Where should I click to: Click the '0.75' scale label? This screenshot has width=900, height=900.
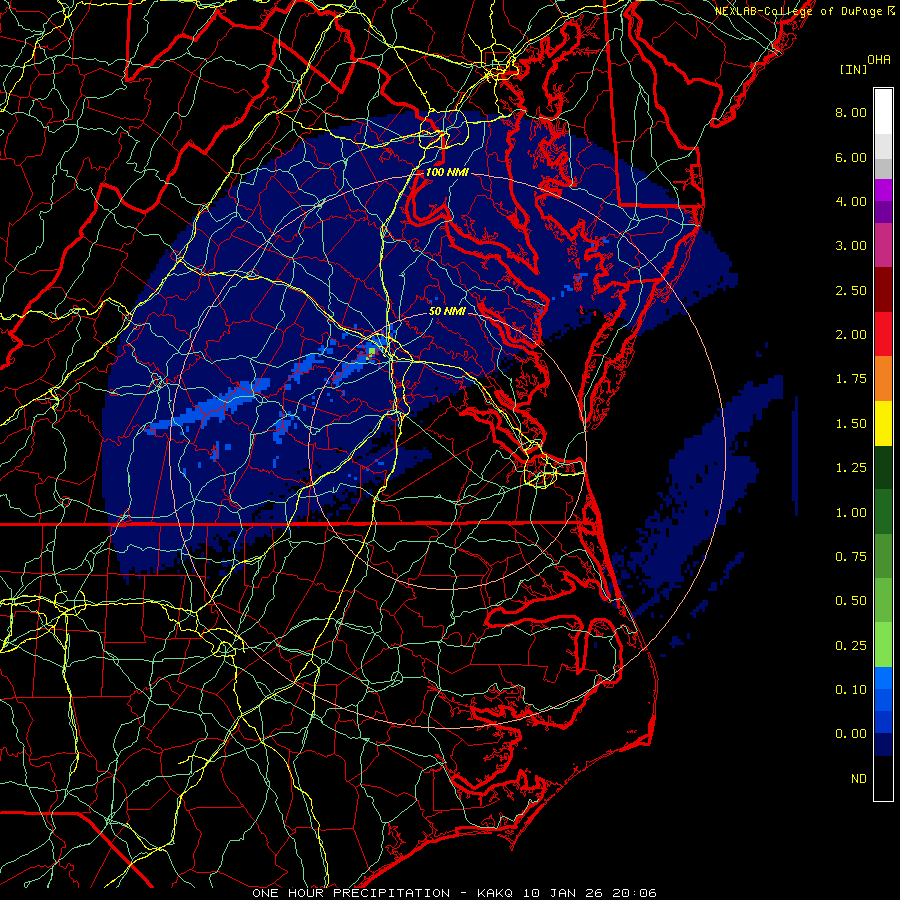tap(851, 557)
